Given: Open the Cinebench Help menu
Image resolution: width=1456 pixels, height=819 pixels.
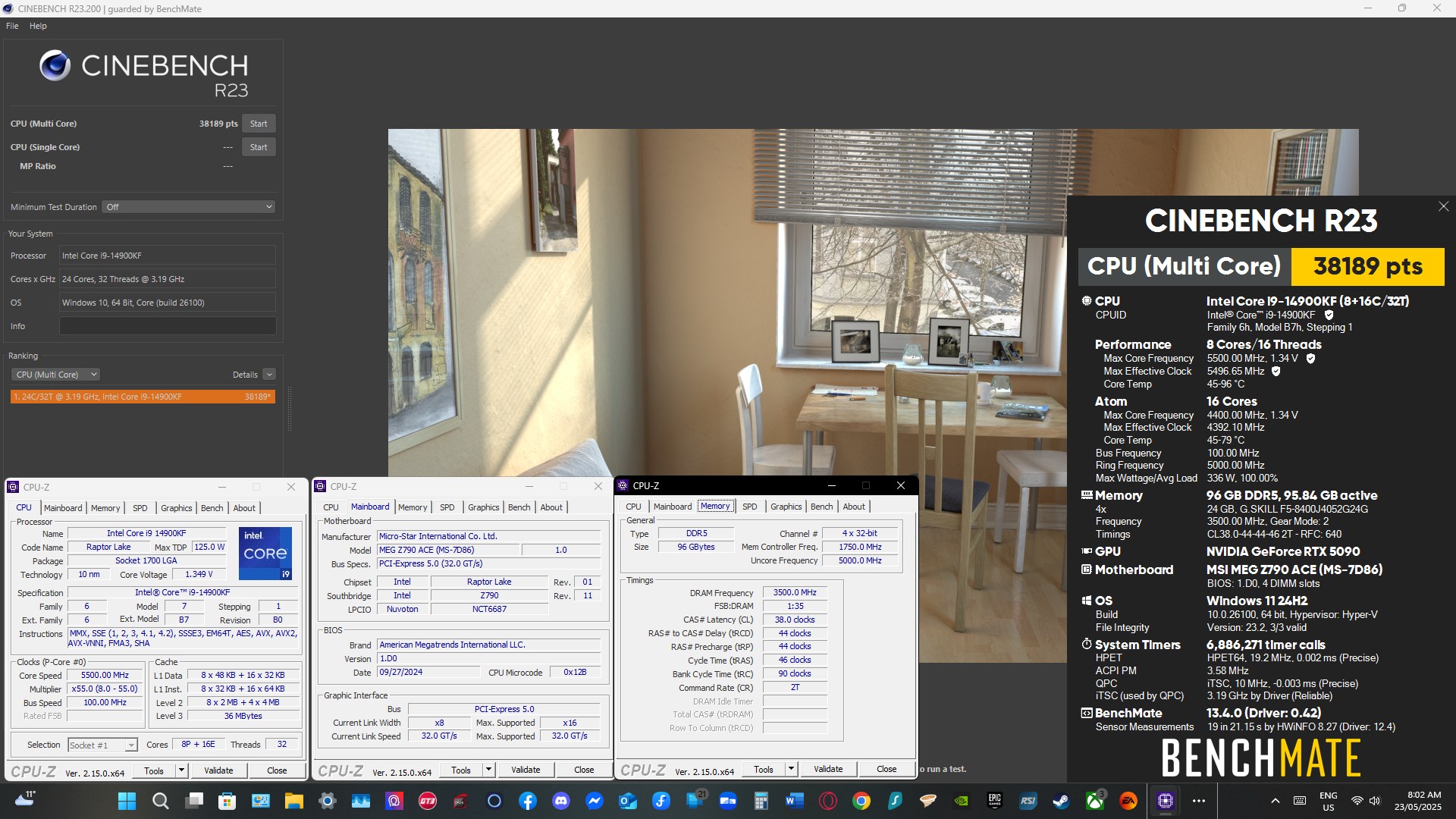Looking at the screenshot, I should pos(38,26).
